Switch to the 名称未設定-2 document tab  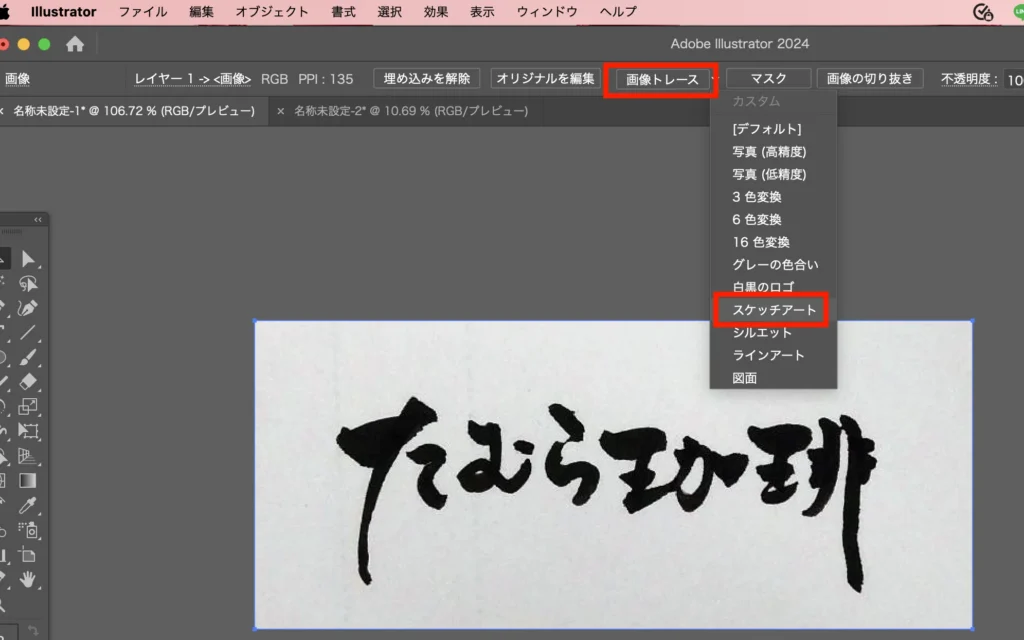[410, 111]
